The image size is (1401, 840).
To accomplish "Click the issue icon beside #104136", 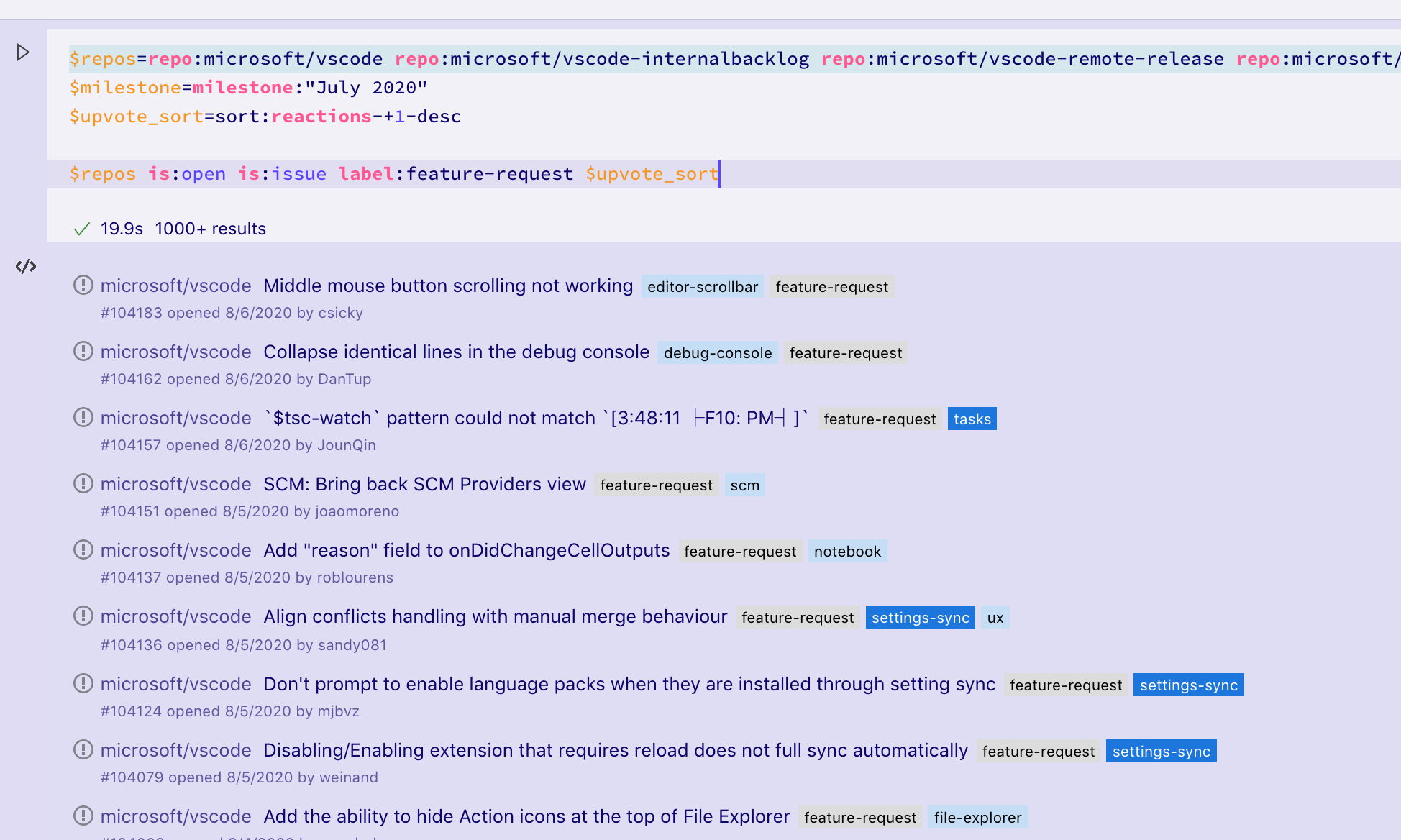I will click(83, 616).
